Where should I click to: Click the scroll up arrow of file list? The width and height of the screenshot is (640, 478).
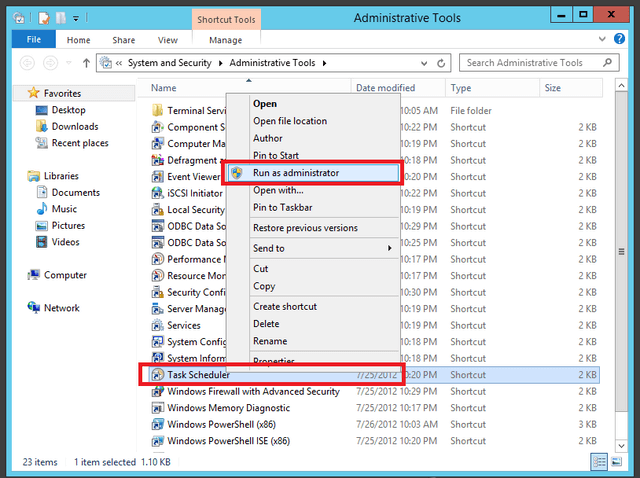(621, 85)
